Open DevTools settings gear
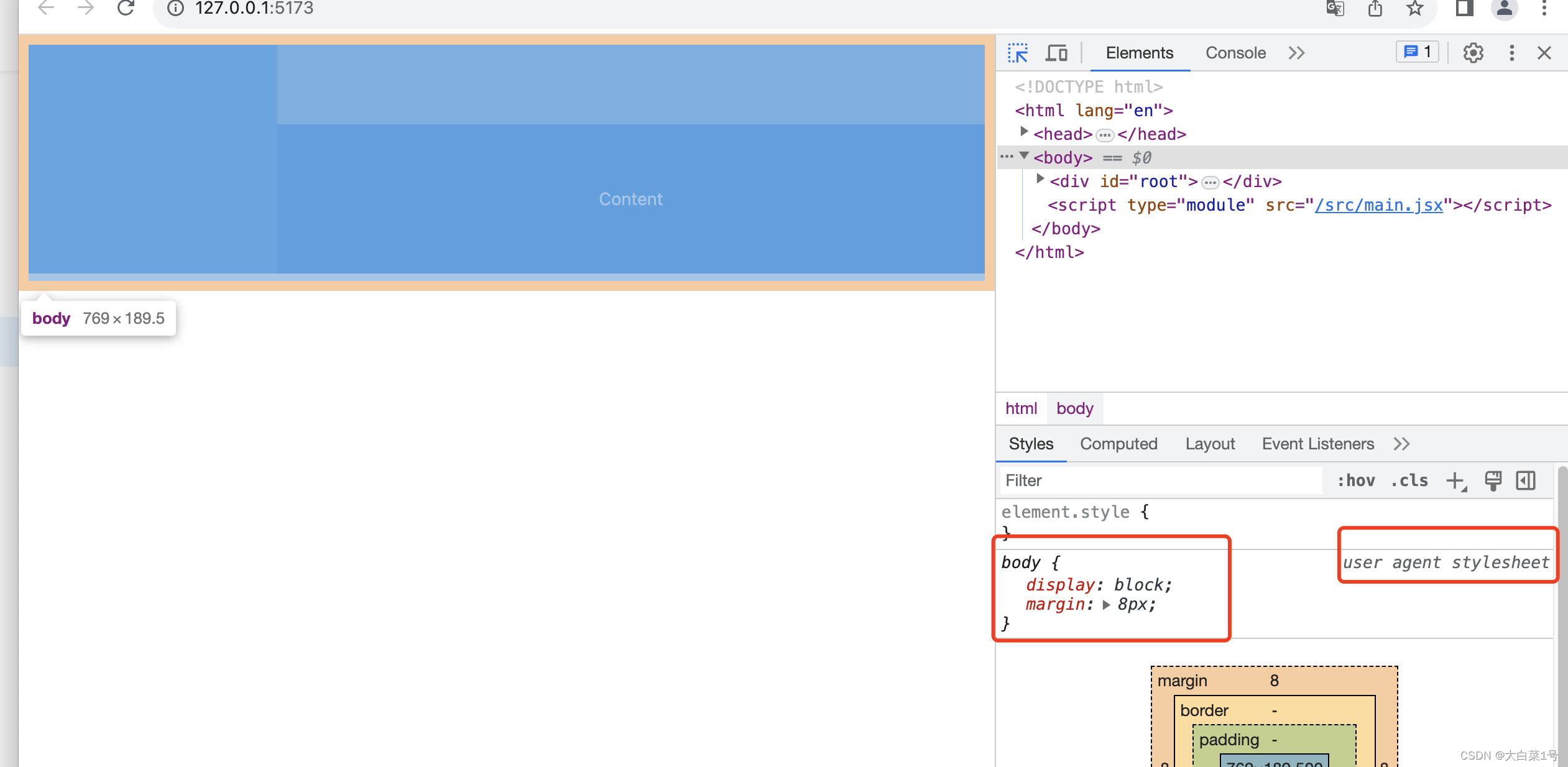This screenshot has width=1568, height=767. pyautogui.click(x=1473, y=53)
